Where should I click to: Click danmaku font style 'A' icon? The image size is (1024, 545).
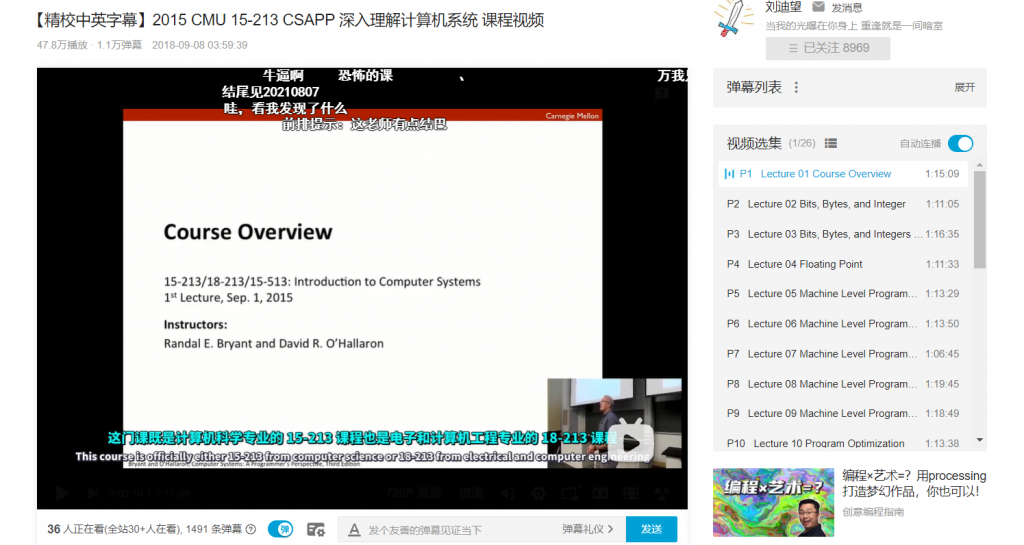pos(354,529)
